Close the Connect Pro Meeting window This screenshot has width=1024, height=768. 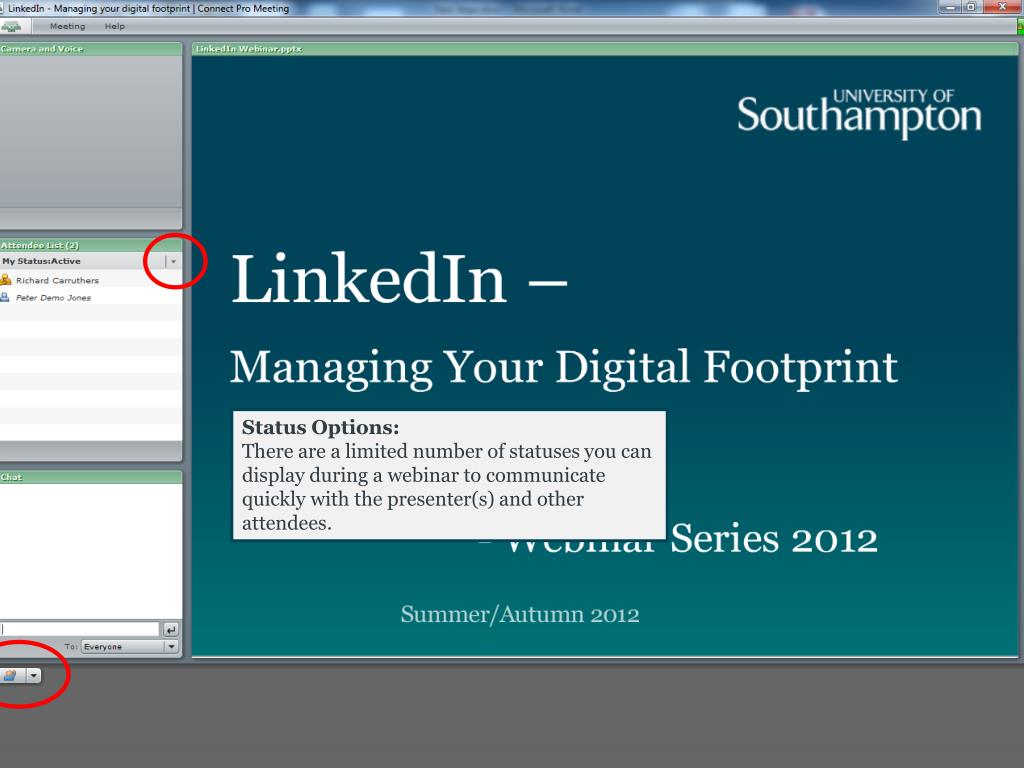point(1002,7)
